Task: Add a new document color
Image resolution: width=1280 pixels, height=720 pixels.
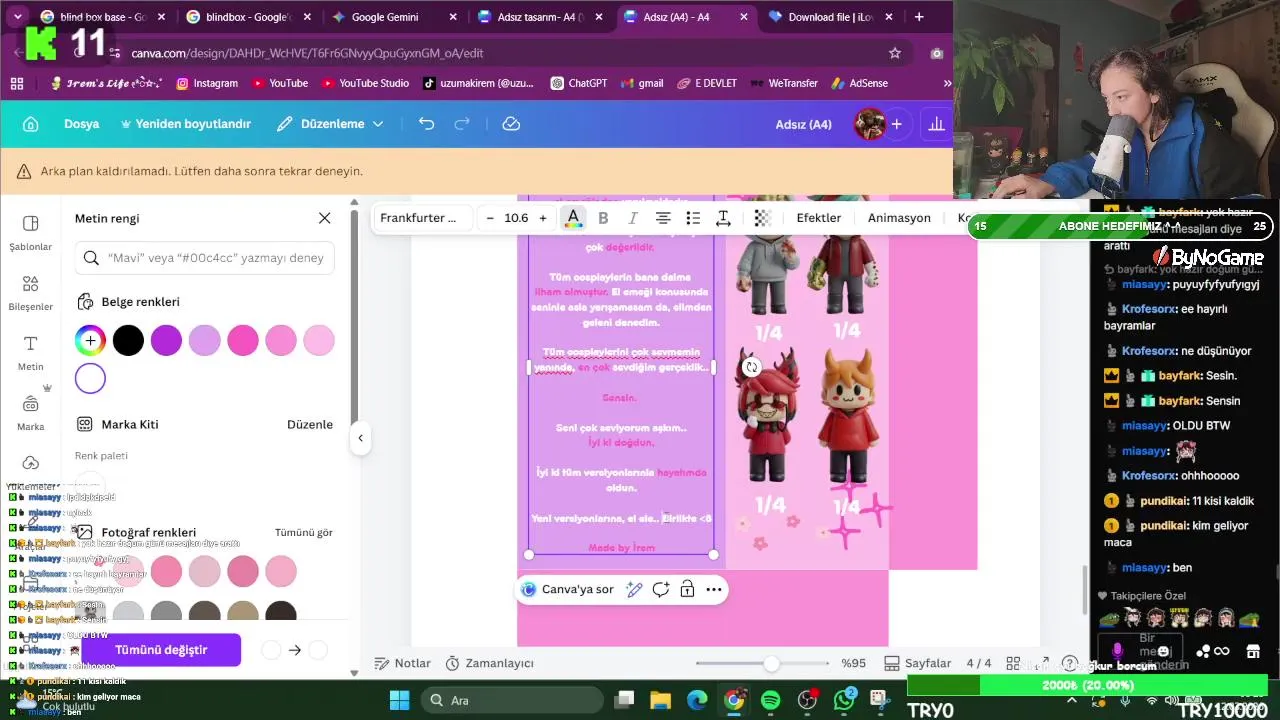Action: [90, 341]
